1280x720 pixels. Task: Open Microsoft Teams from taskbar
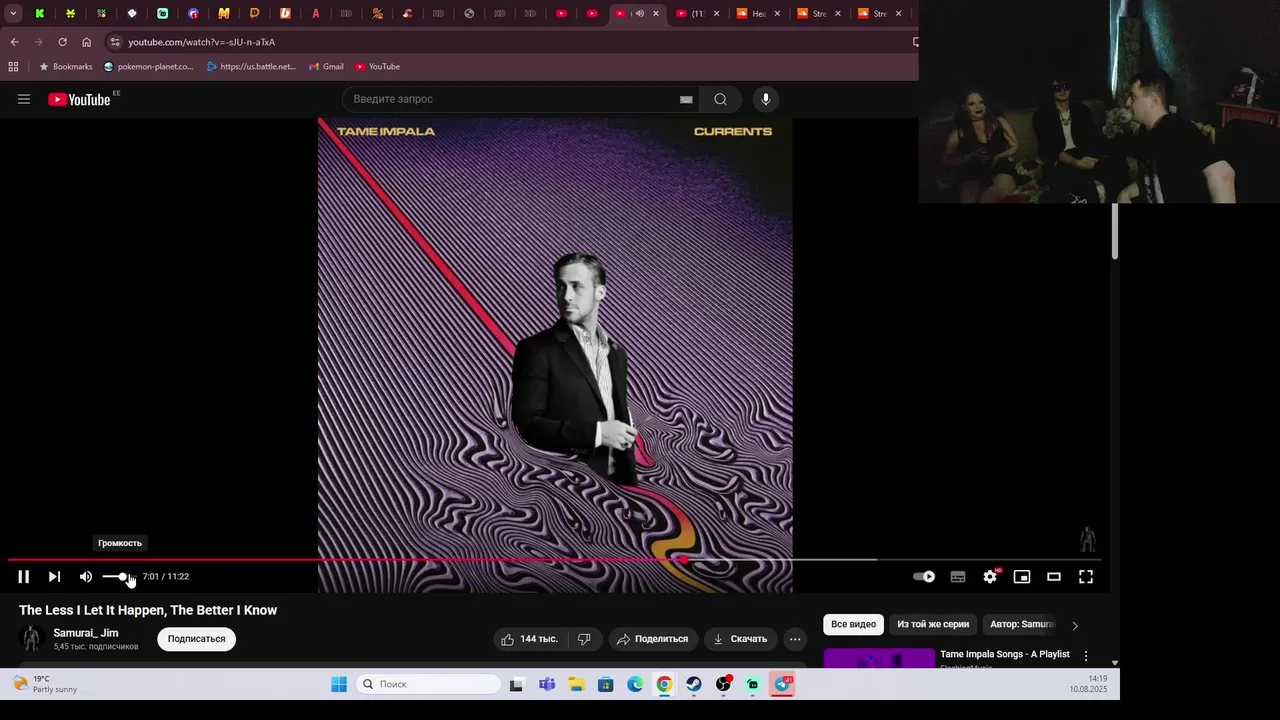point(547,684)
